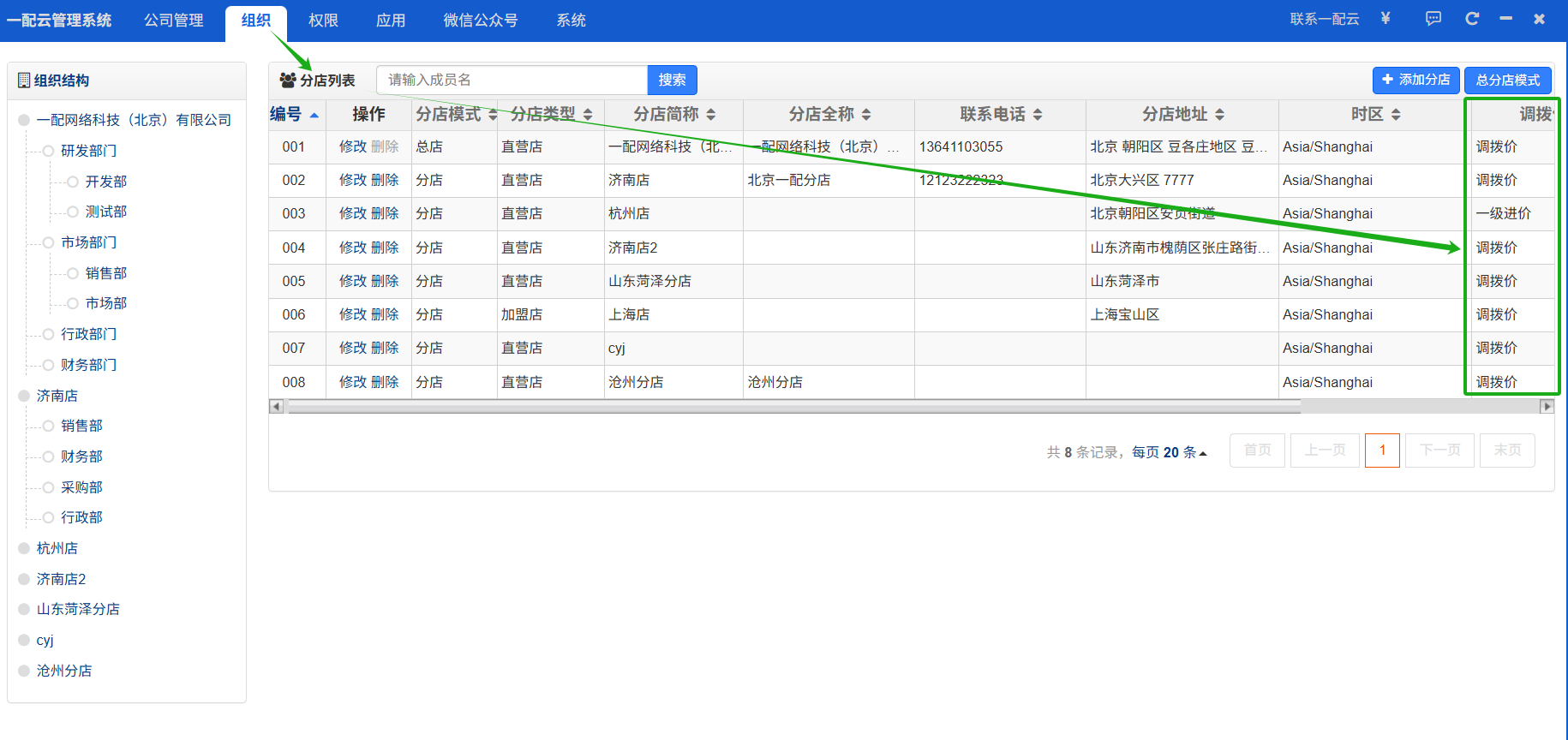Select 济南店 tree node
Image resolution: width=1568 pixels, height=740 pixels.
tap(57, 396)
